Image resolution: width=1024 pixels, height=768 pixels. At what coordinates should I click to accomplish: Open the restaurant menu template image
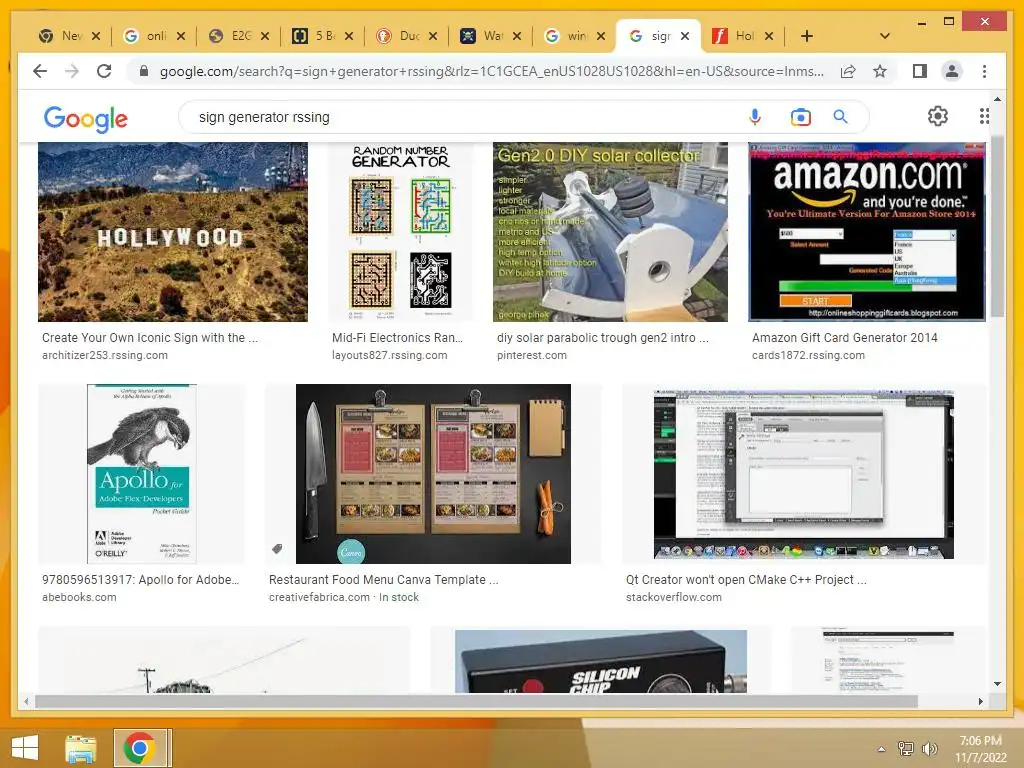[433, 473]
